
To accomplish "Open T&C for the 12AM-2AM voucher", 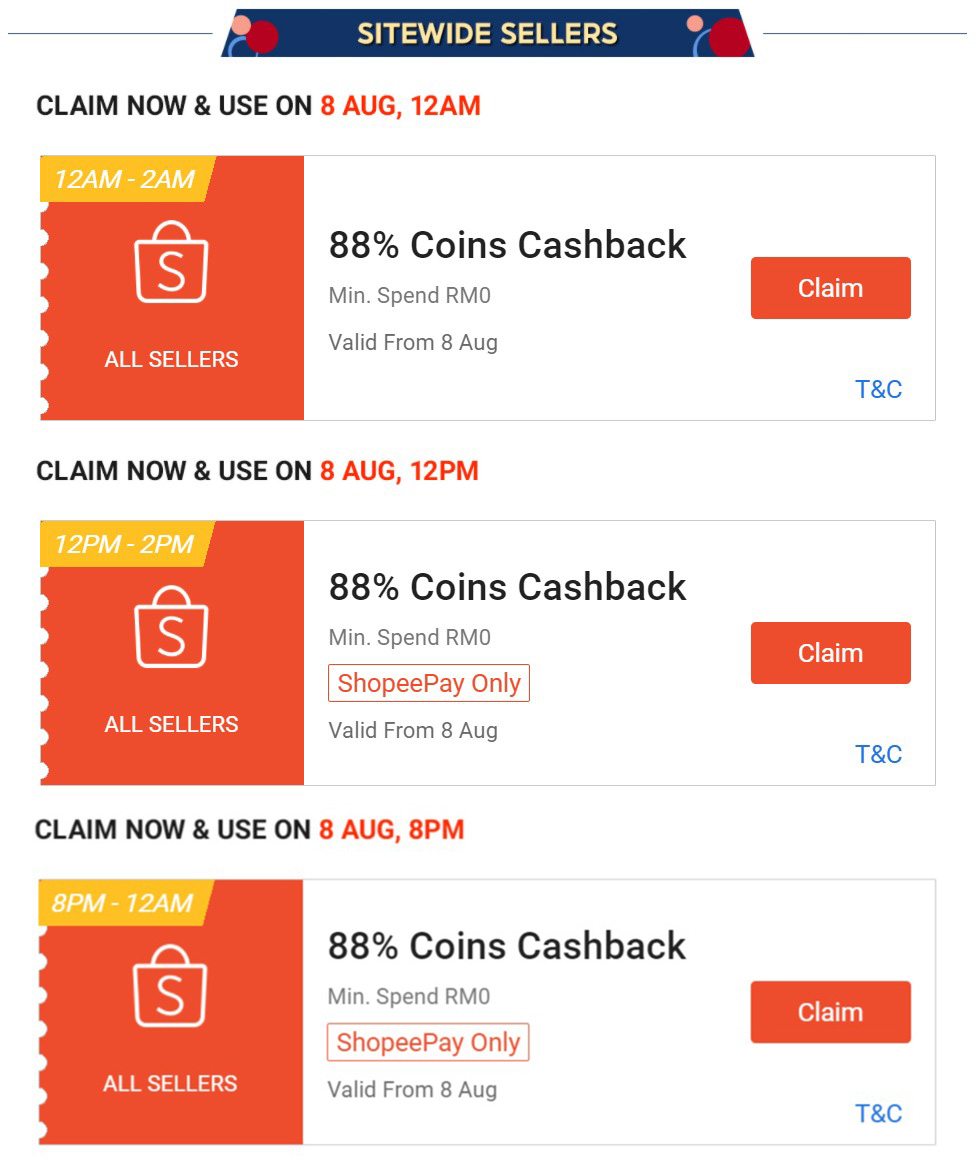I will pos(878,389).
